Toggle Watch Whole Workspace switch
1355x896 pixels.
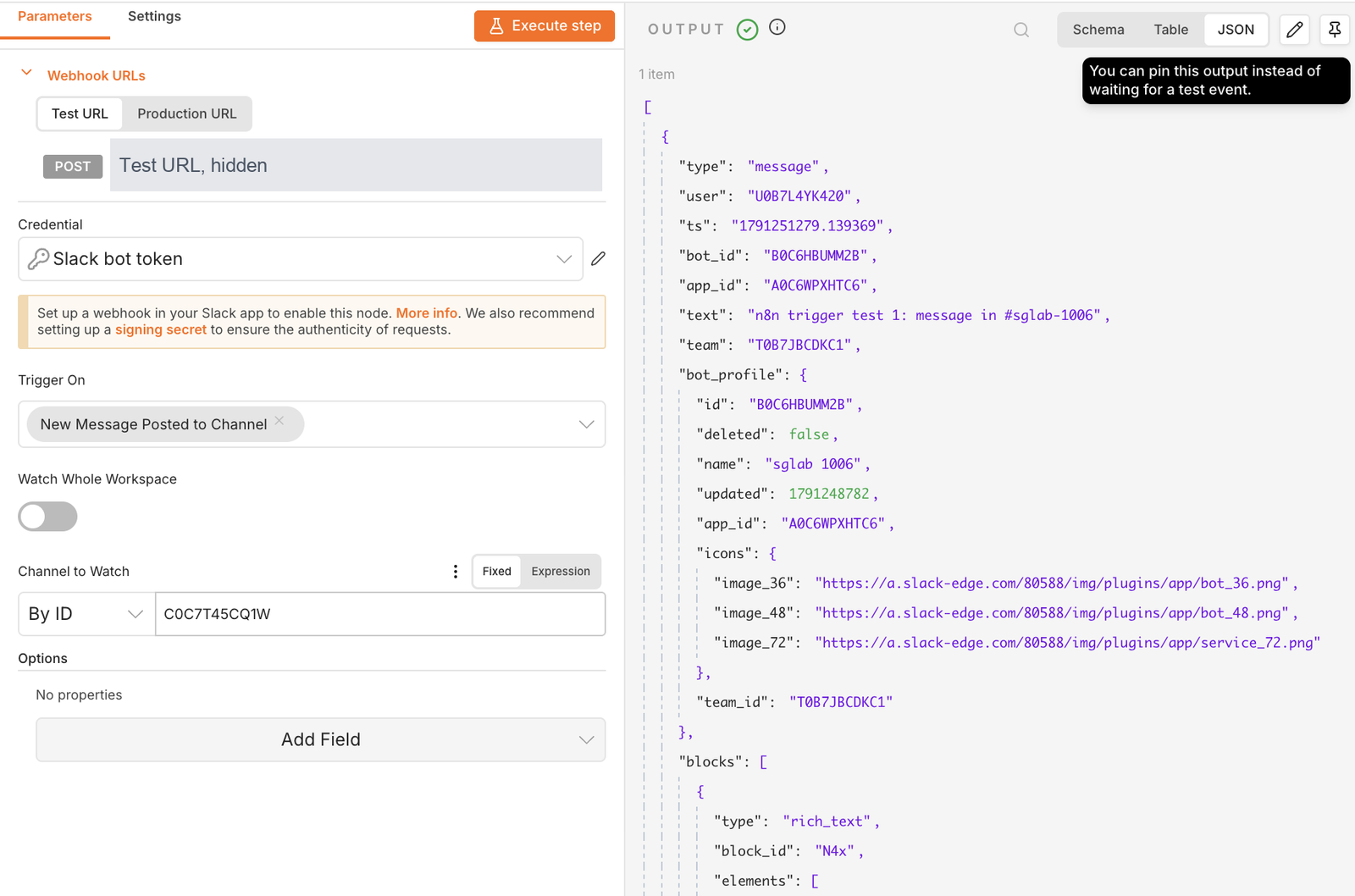click(x=47, y=517)
